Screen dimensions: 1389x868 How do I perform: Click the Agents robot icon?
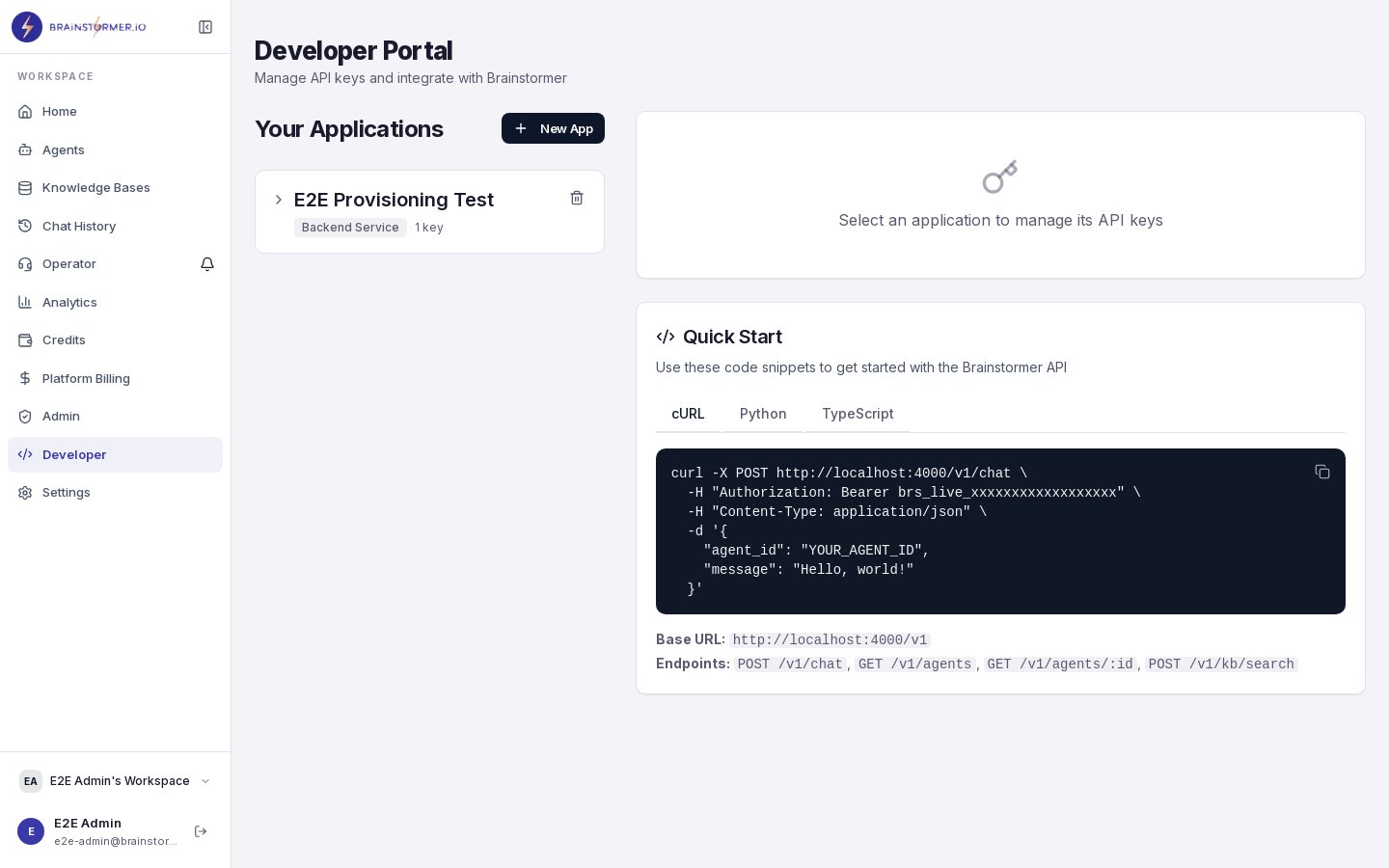pos(25,149)
